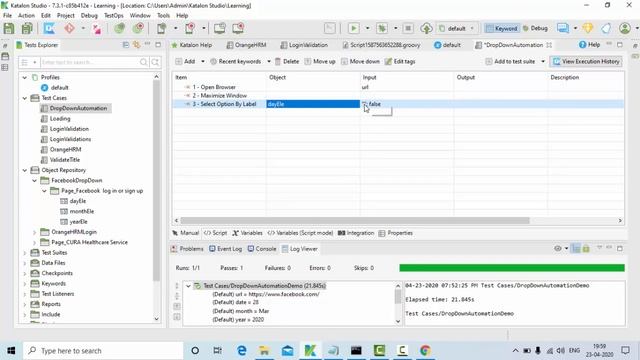Image resolution: width=640 pixels, height=360 pixels.
Task: Expand the OrangeHRMLogin folder
Action: (x=34, y=232)
